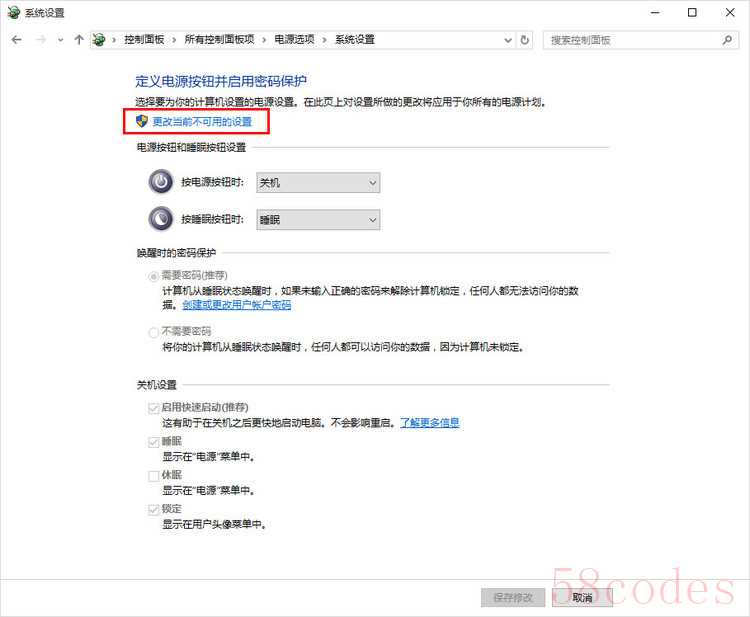Click the magnifier icon in search box
Image resolution: width=750 pixels, height=617 pixels.
click(727, 40)
